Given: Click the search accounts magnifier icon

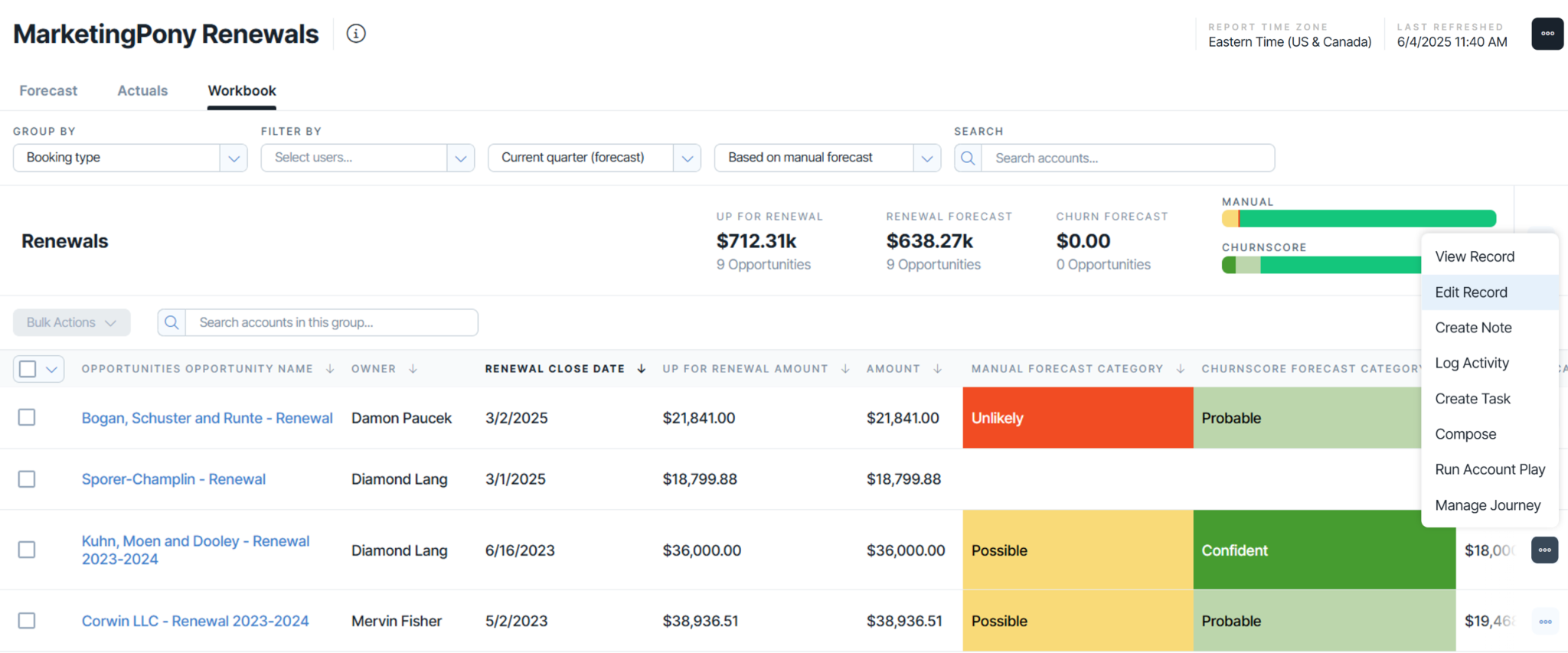Looking at the screenshot, I should (x=968, y=158).
